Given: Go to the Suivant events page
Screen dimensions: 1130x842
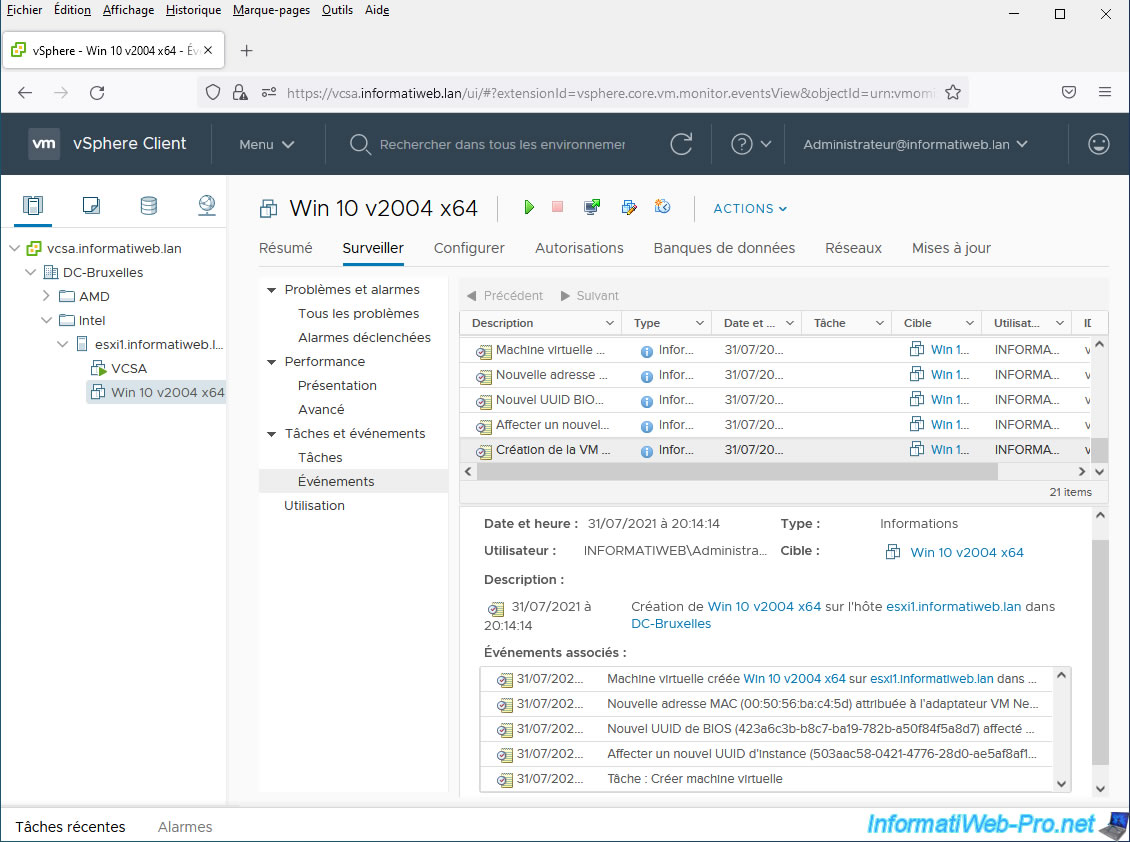Looking at the screenshot, I should click(589, 296).
